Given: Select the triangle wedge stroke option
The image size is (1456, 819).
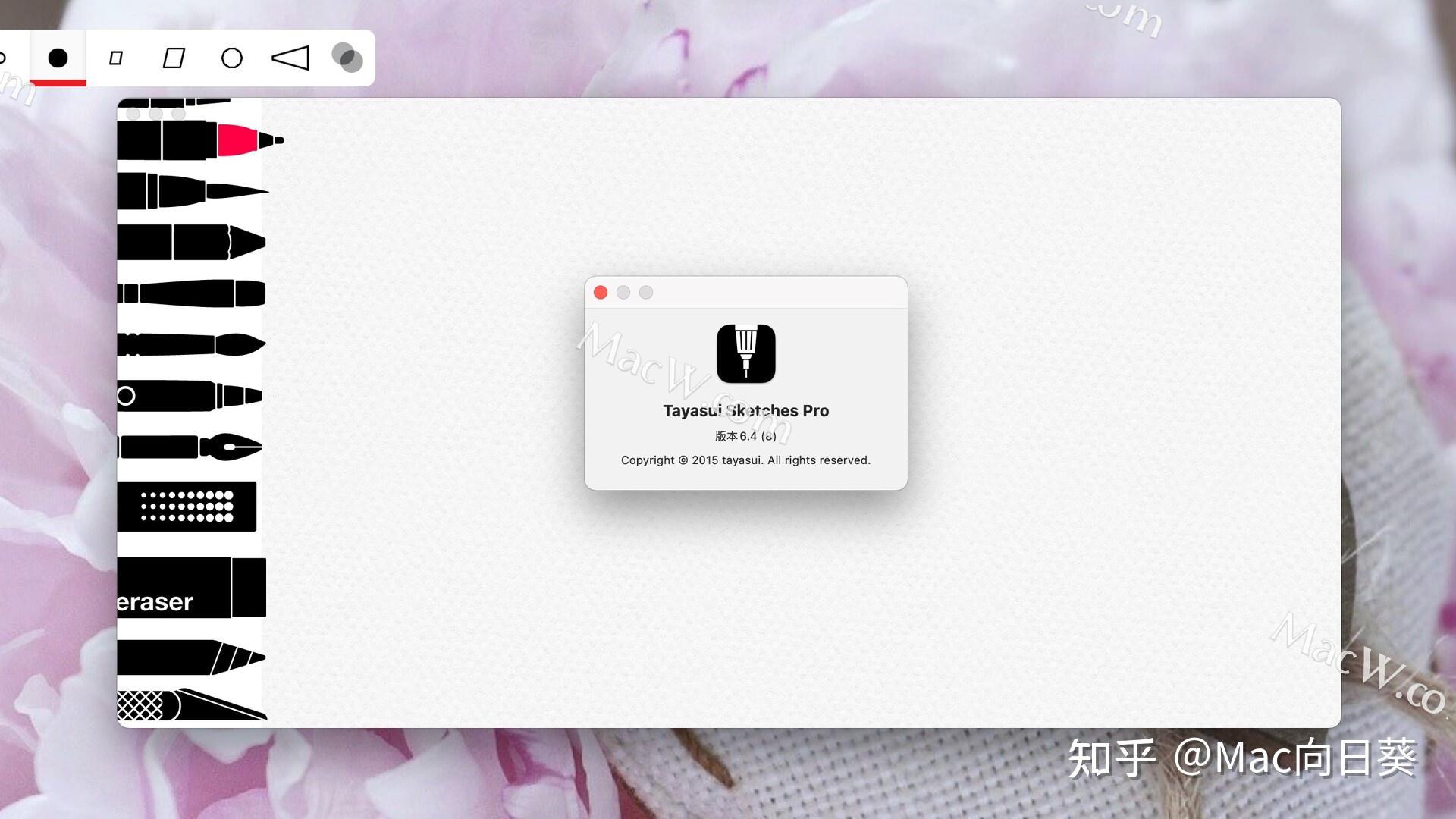Looking at the screenshot, I should coord(290,58).
